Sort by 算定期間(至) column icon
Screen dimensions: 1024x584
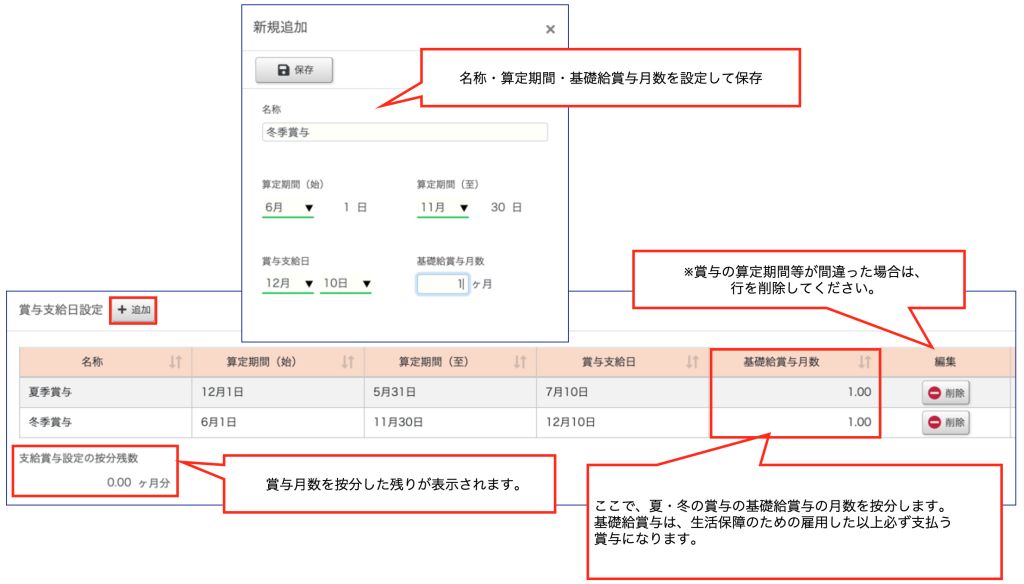[520, 362]
